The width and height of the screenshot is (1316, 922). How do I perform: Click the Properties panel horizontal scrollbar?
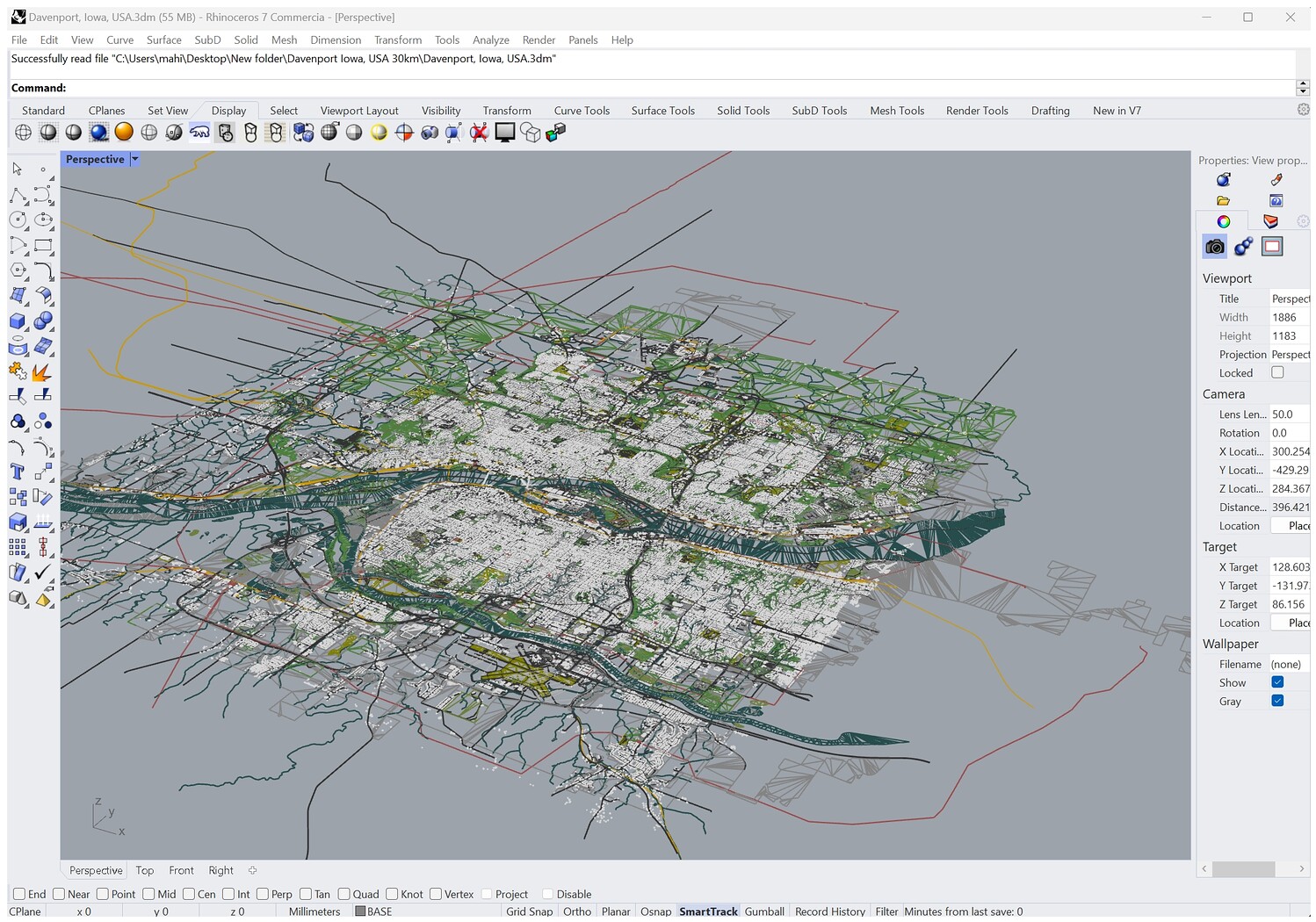pos(1242,868)
